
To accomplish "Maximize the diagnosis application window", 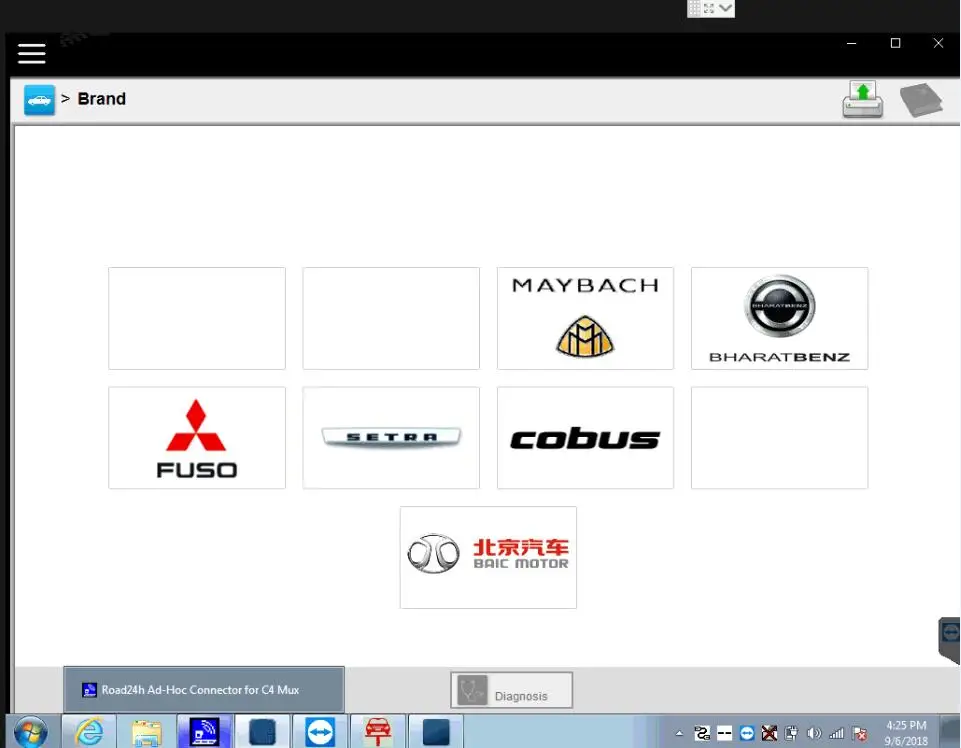I will tap(895, 43).
